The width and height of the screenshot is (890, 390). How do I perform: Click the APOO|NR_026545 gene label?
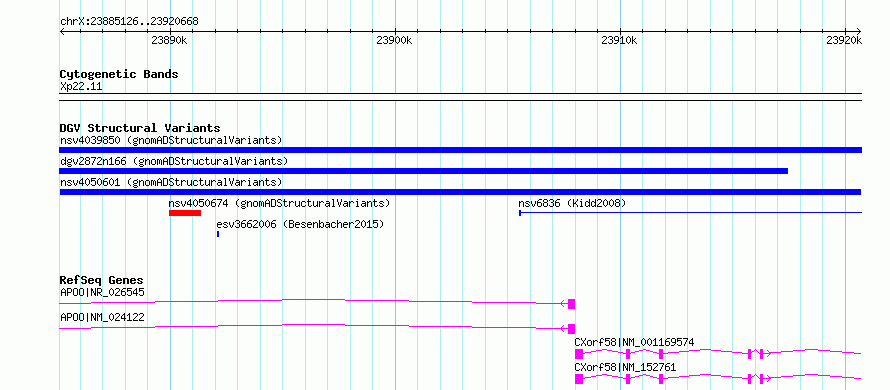[102, 293]
